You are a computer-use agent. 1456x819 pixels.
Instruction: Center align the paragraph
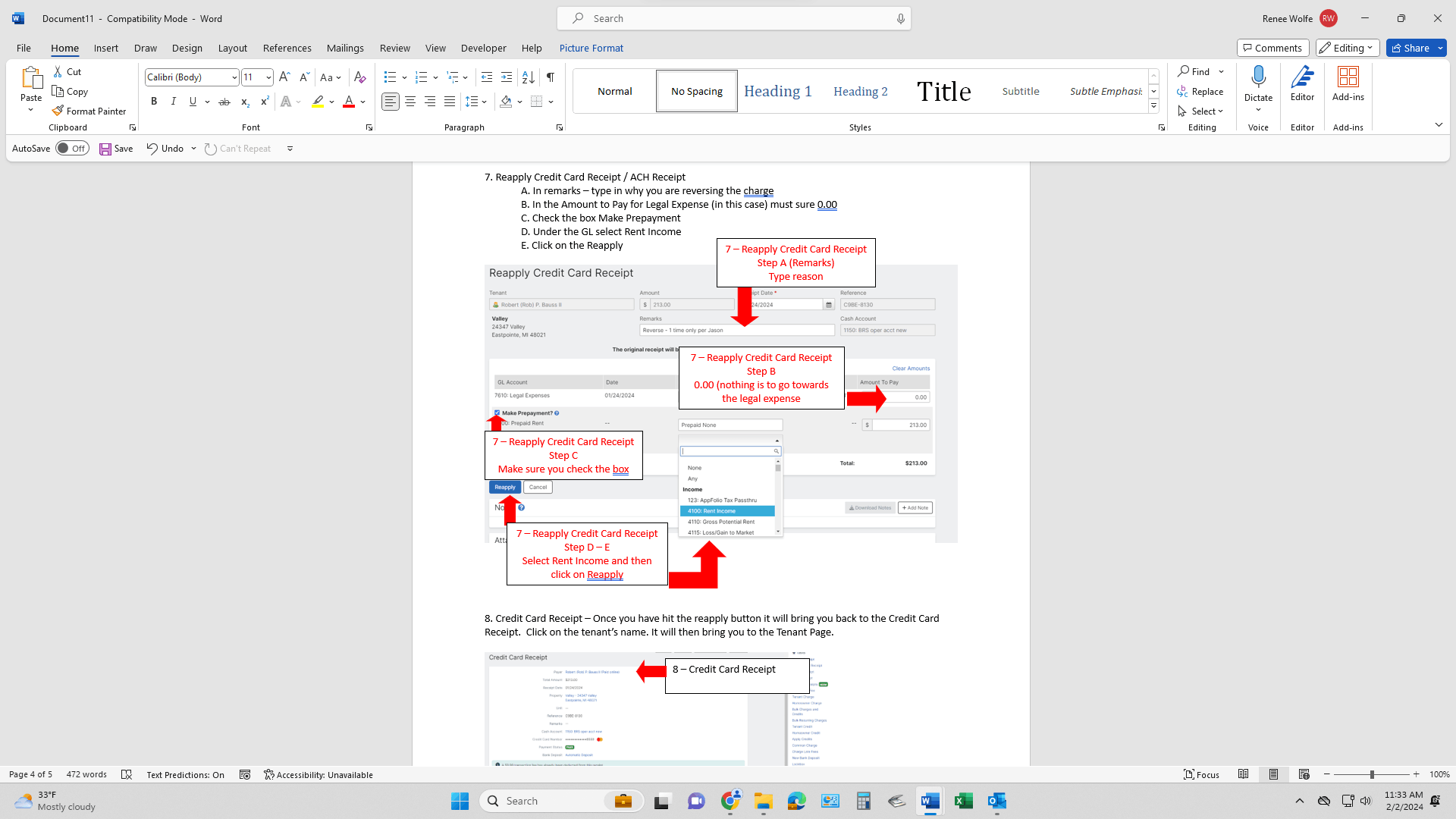tap(410, 102)
